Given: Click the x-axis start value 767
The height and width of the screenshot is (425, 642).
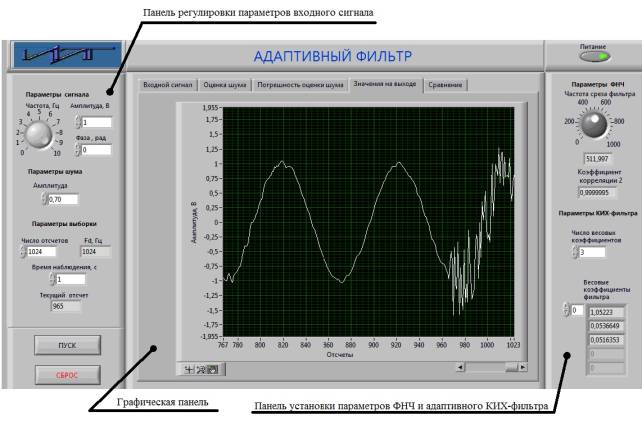Looking at the screenshot, I should pos(223,345).
